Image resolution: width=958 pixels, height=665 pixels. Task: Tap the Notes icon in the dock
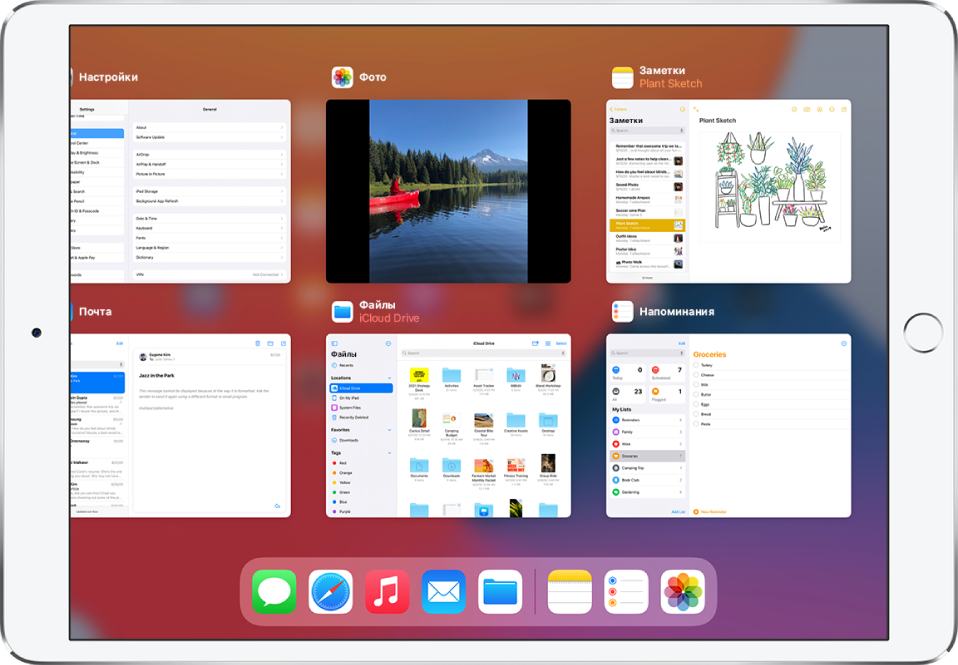point(570,591)
